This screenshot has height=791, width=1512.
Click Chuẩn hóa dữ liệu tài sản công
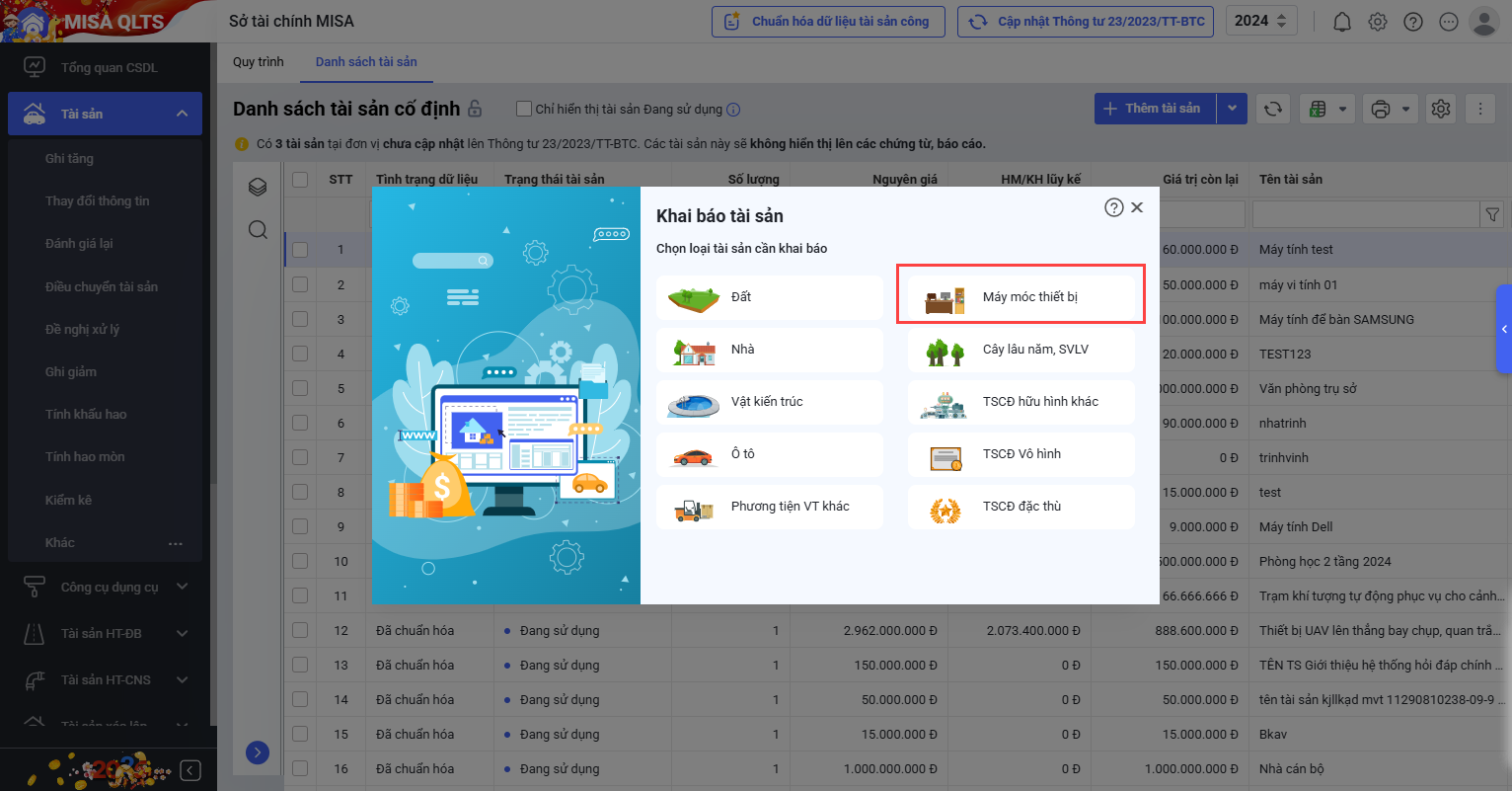point(827,22)
